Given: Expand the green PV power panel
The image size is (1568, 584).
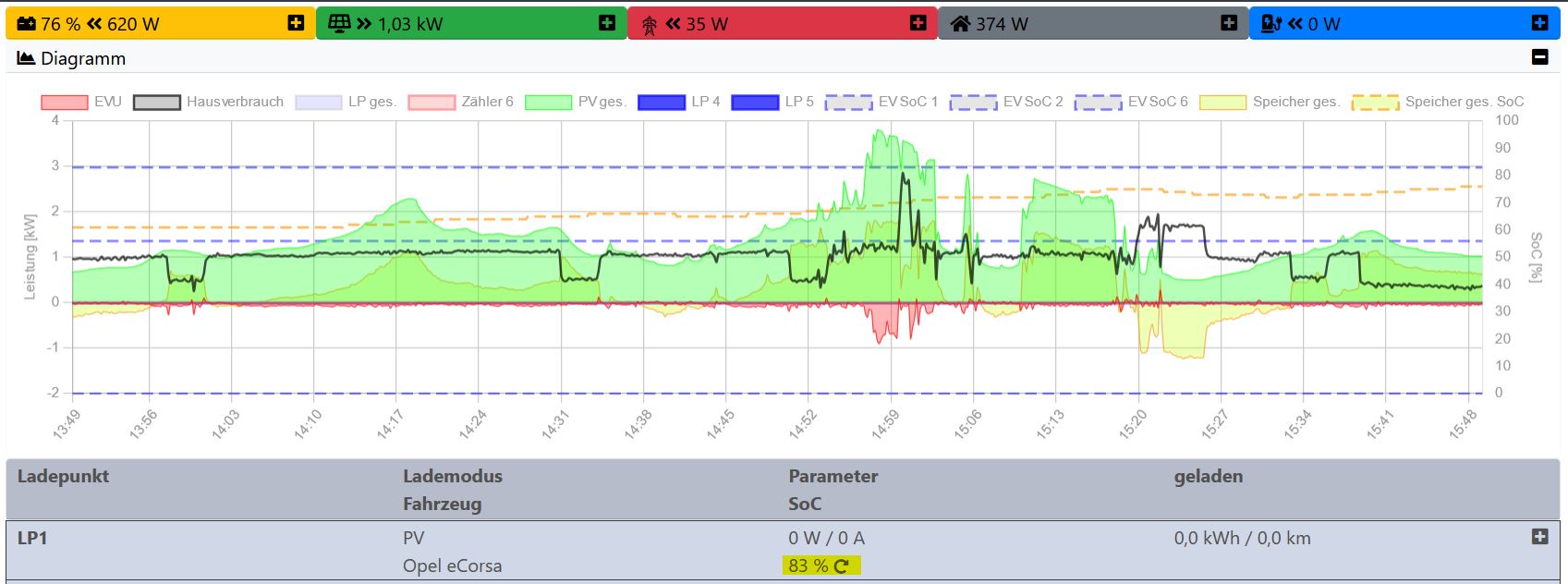Looking at the screenshot, I should 607,23.
